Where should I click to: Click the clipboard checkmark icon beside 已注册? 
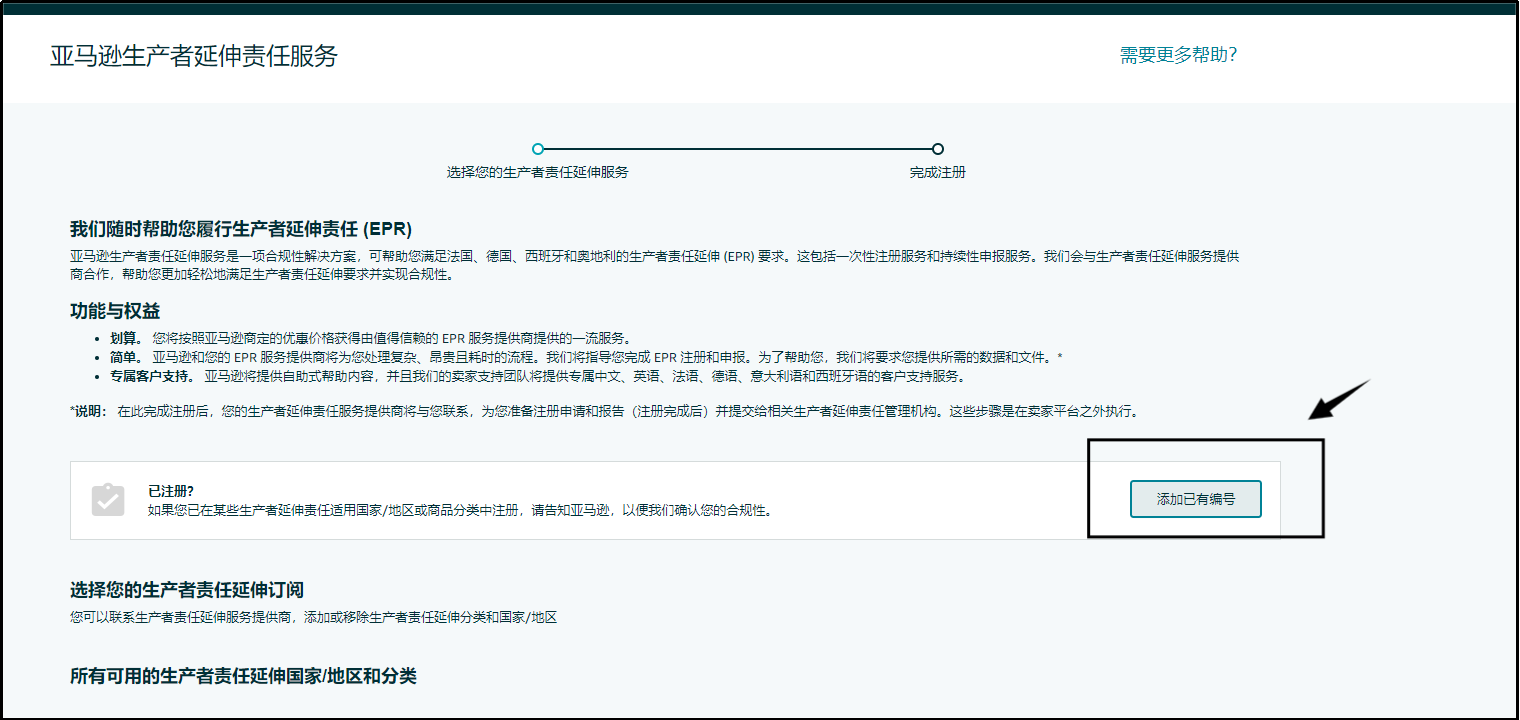[107, 500]
